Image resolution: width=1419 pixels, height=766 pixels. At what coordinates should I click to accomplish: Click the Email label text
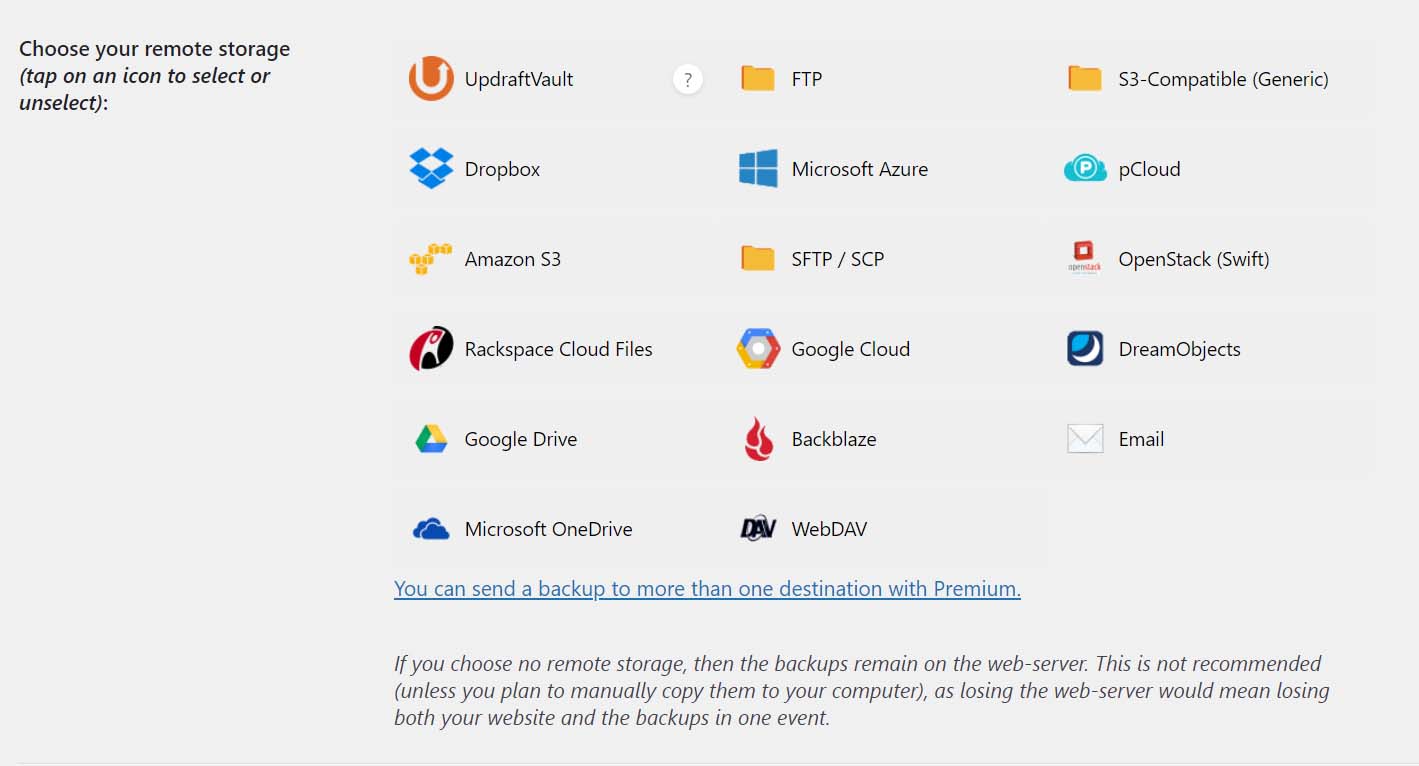point(1141,438)
